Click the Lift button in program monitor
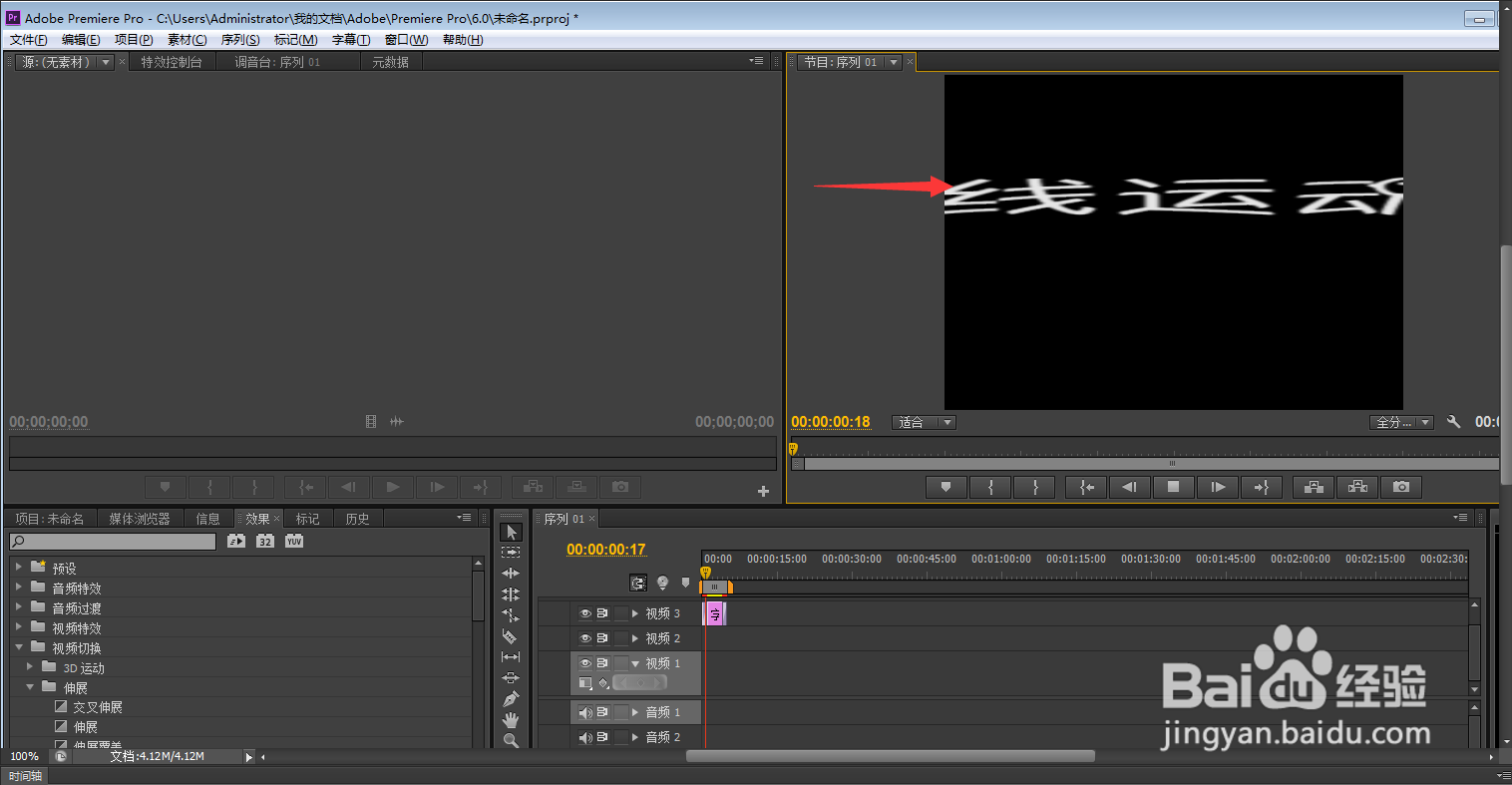Screen dimensions: 1512x785 click(x=1314, y=487)
